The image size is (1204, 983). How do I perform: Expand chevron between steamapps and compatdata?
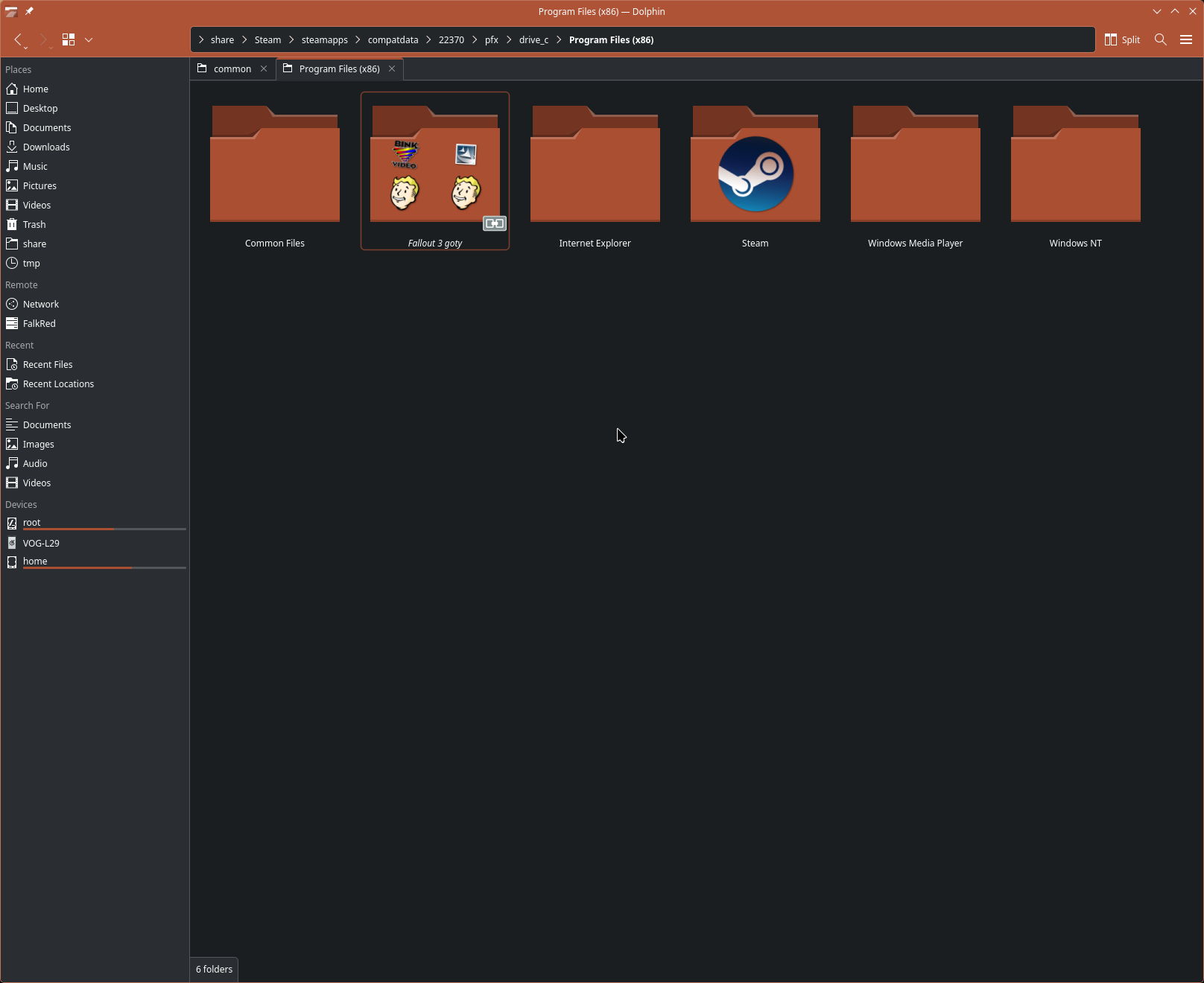click(358, 40)
